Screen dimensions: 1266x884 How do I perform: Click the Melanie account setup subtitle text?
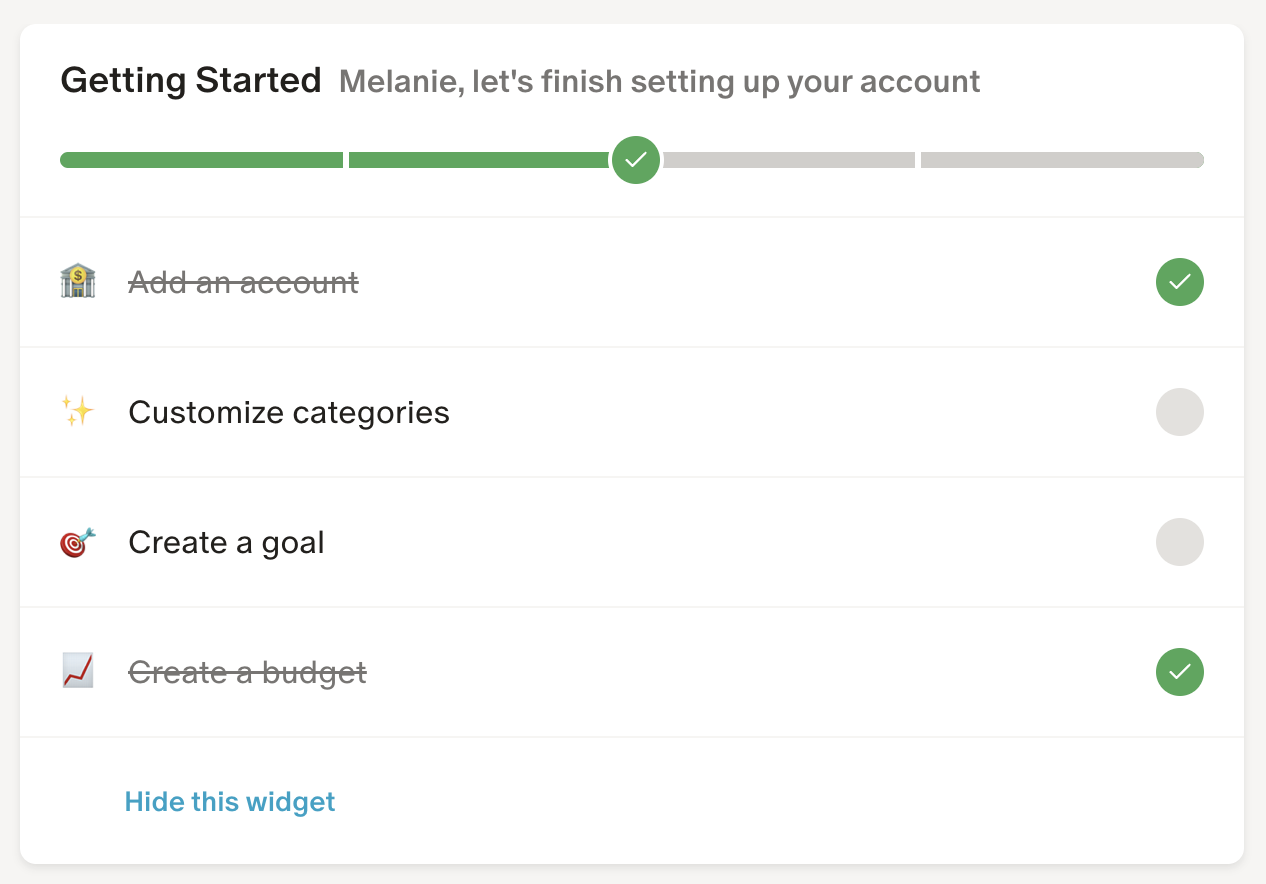(659, 81)
